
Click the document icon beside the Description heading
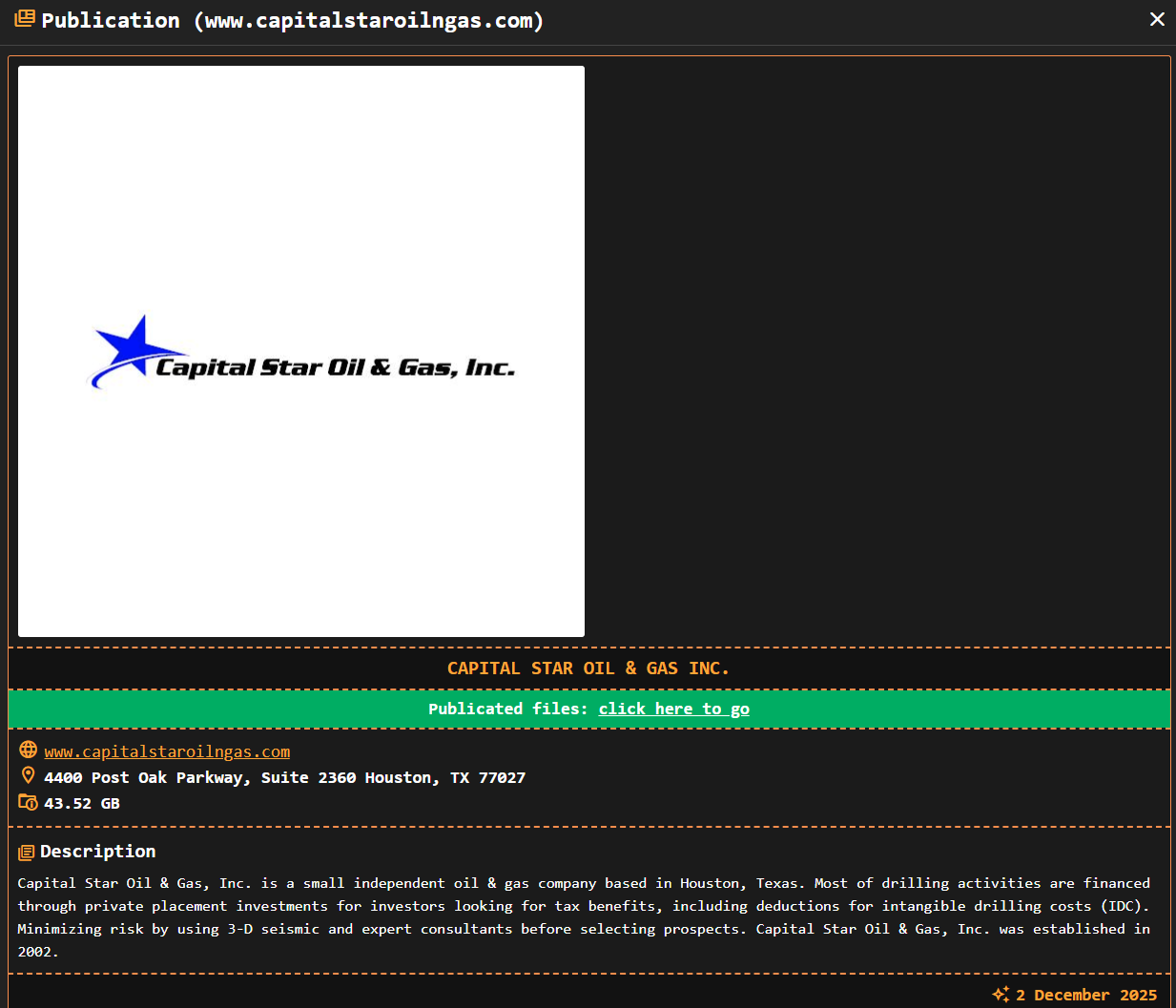(x=28, y=850)
